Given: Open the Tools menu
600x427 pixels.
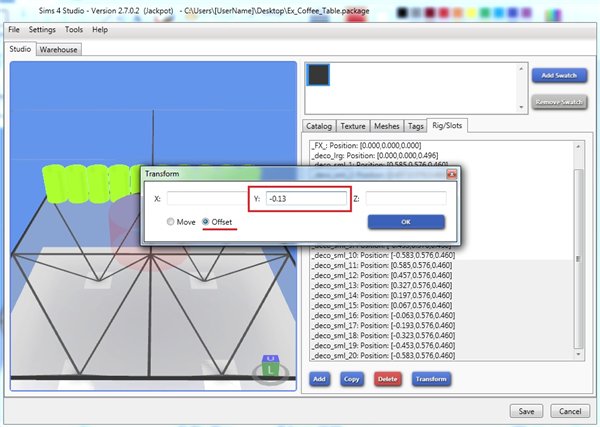Looking at the screenshot, I should coord(73,30).
